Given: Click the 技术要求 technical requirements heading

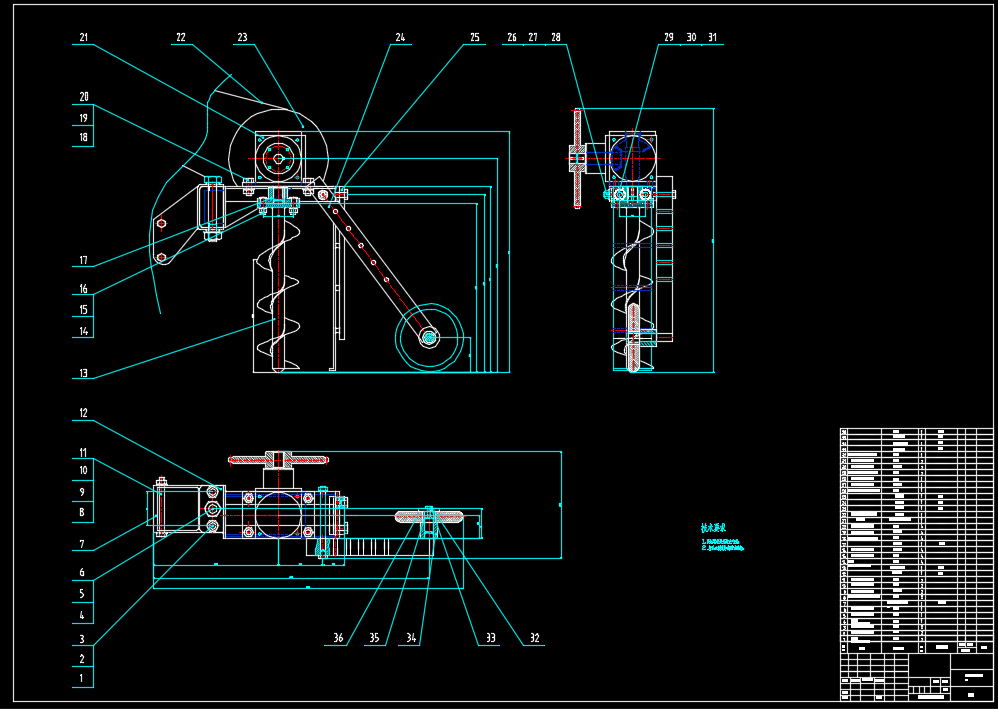Looking at the screenshot, I should tap(712, 528).
